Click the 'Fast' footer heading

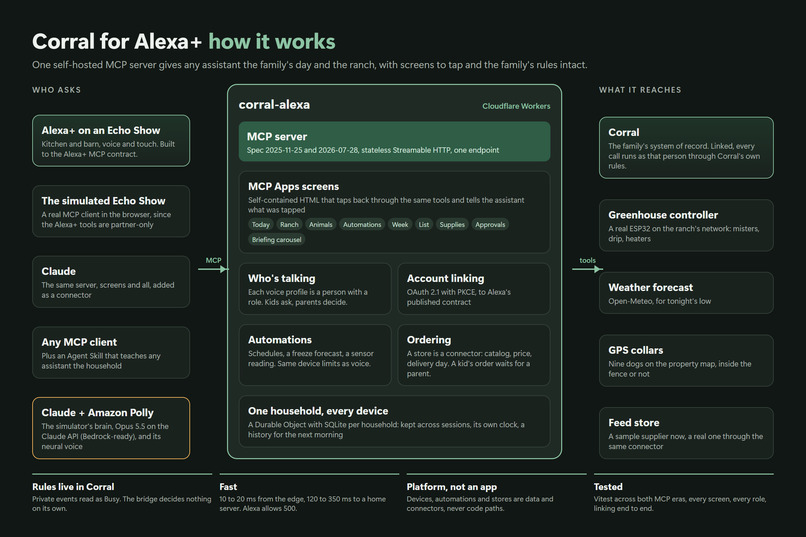(228, 487)
